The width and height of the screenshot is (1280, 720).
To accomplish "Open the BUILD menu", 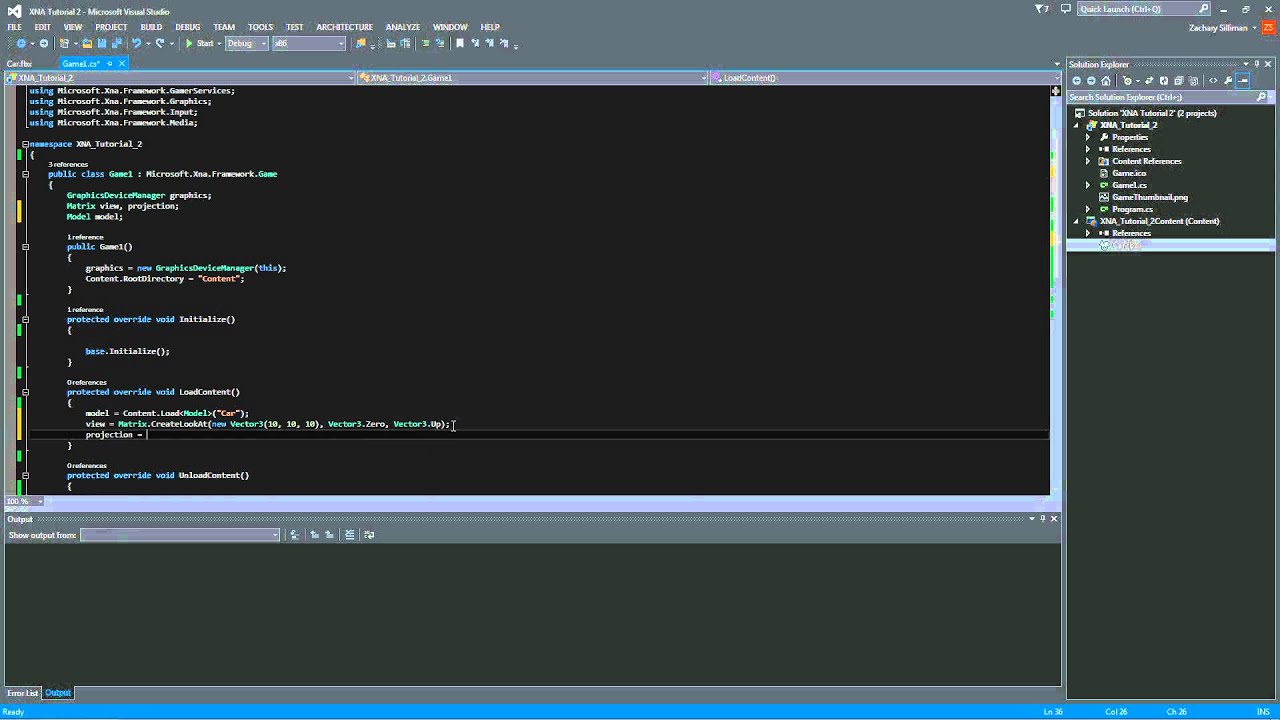I will tap(151, 27).
